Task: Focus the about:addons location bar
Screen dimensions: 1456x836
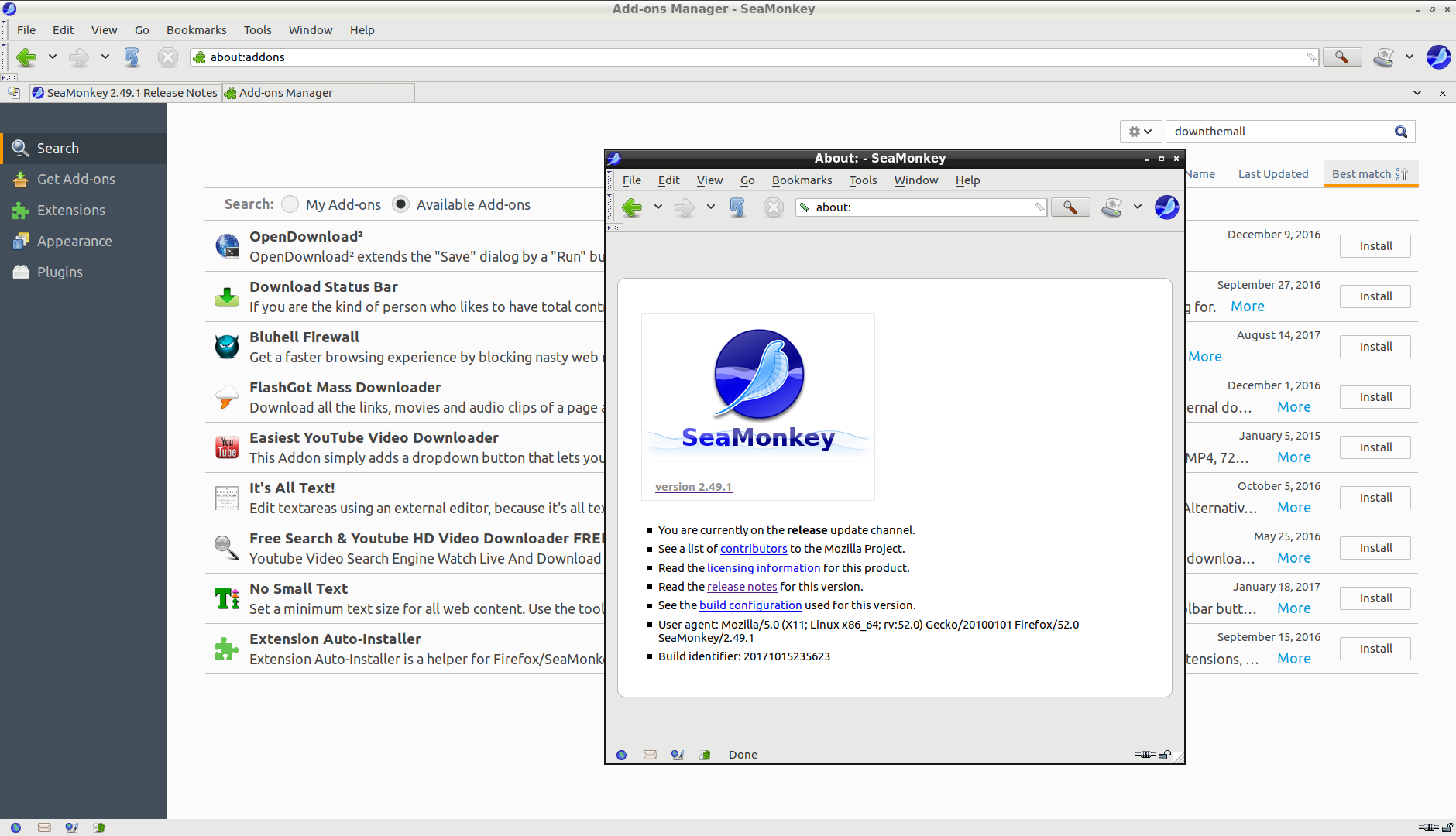Action: [x=755, y=57]
